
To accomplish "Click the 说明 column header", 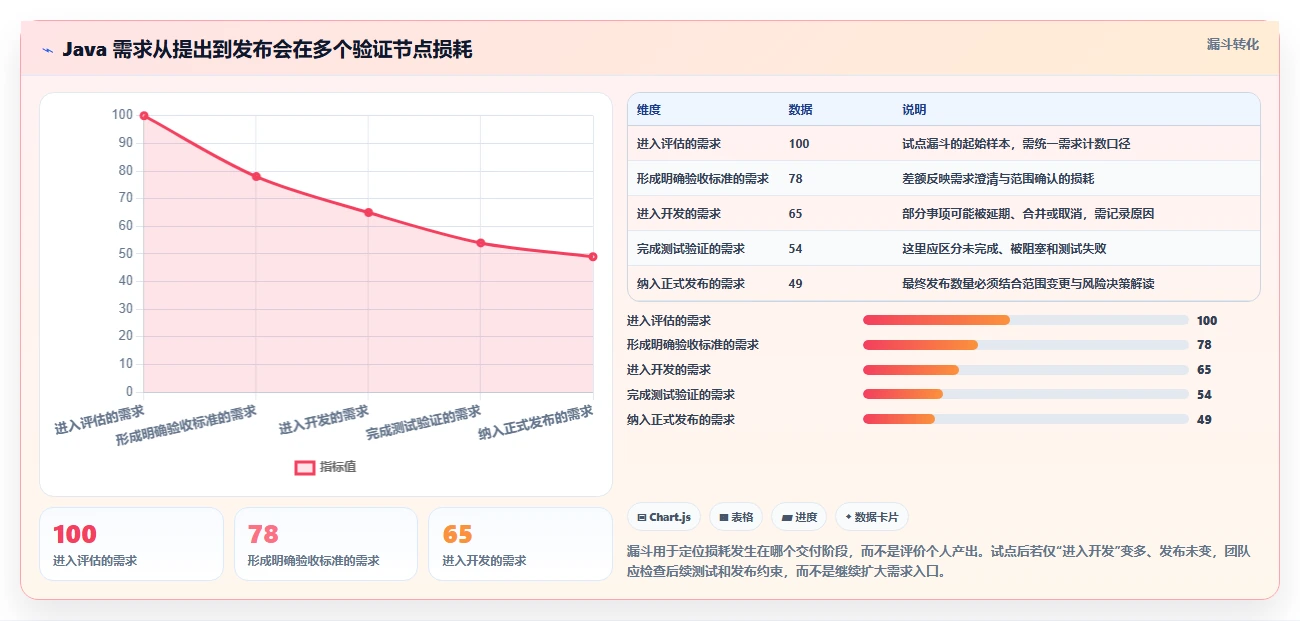I will 914,110.
